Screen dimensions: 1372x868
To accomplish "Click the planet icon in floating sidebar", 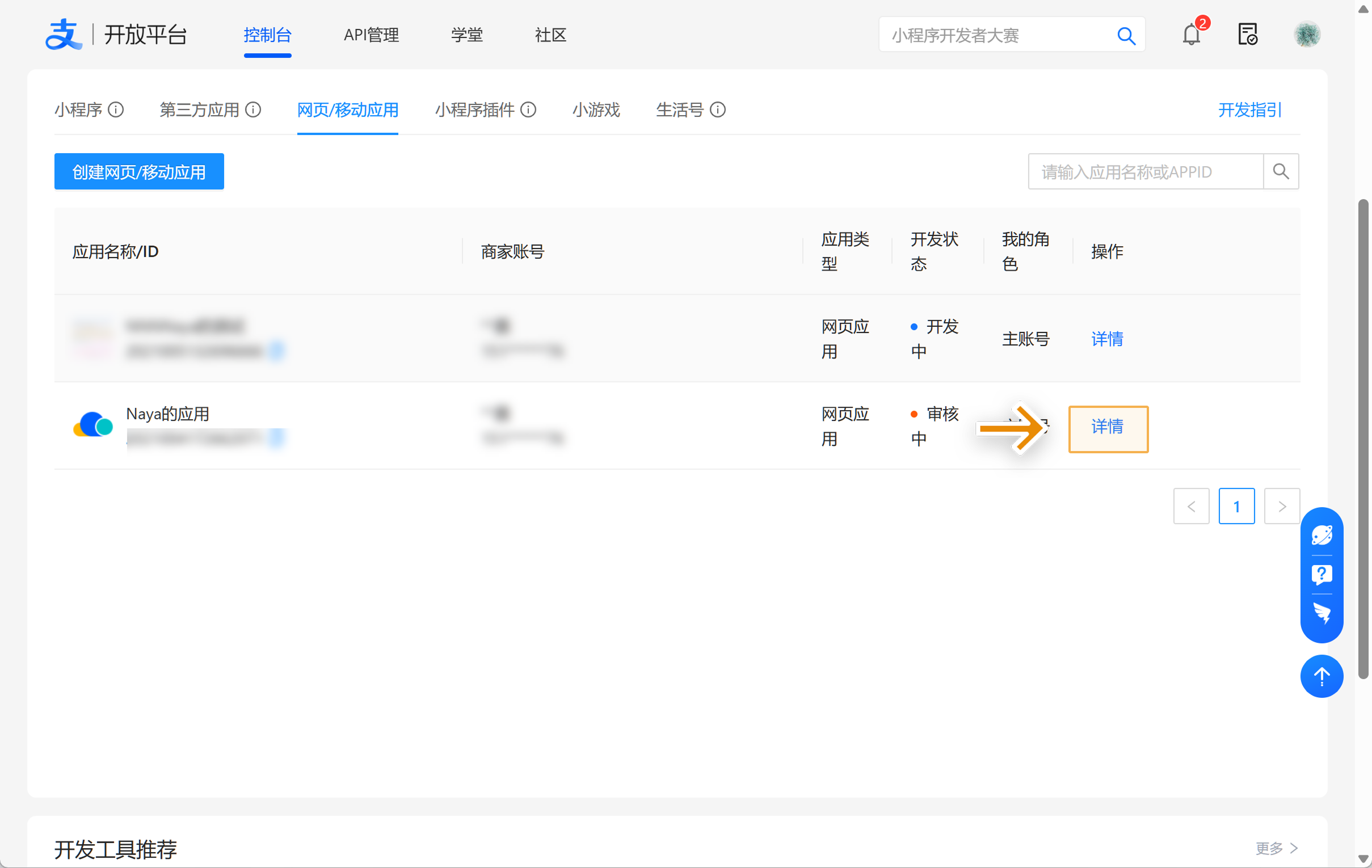I will click(1322, 535).
